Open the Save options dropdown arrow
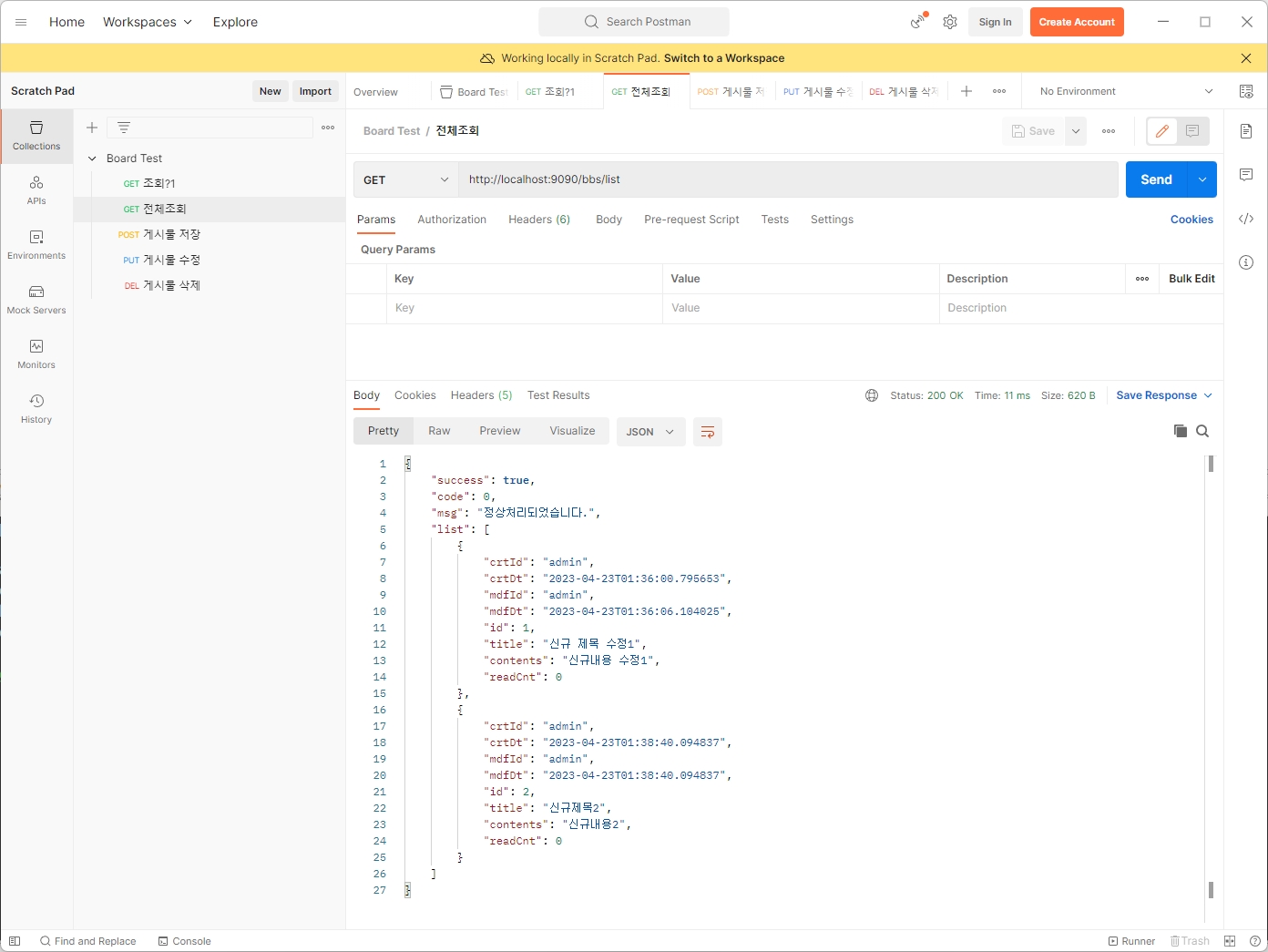 coord(1076,131)
